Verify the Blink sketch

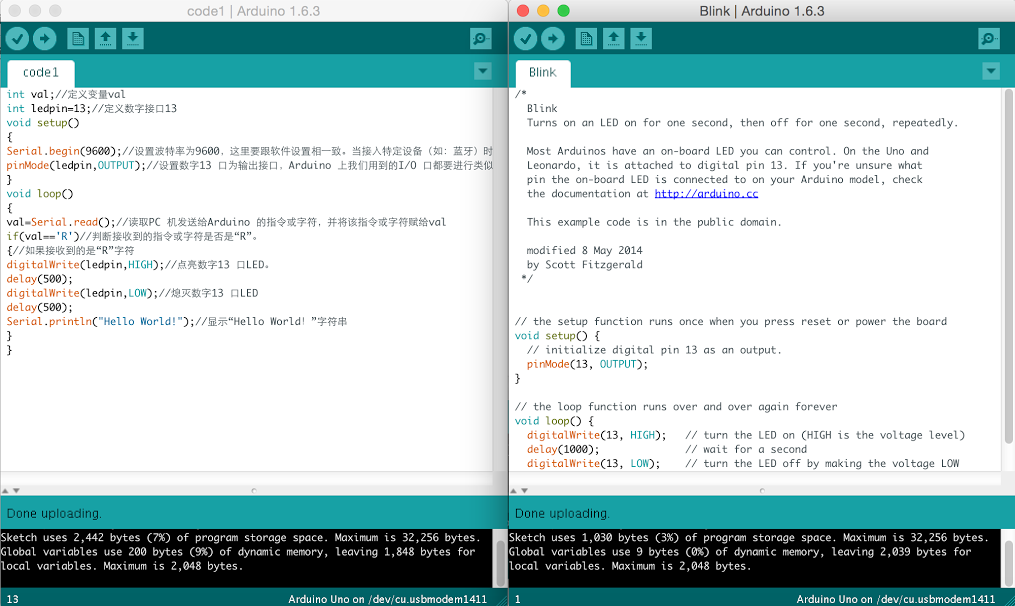525,39
